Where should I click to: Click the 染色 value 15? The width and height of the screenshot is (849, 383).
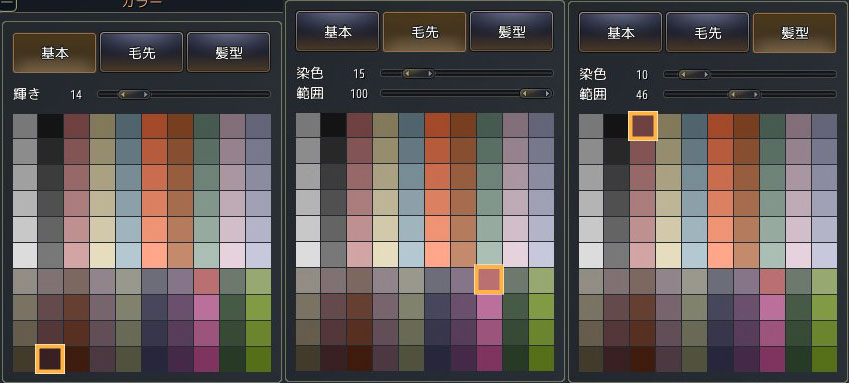pos(358,74)
